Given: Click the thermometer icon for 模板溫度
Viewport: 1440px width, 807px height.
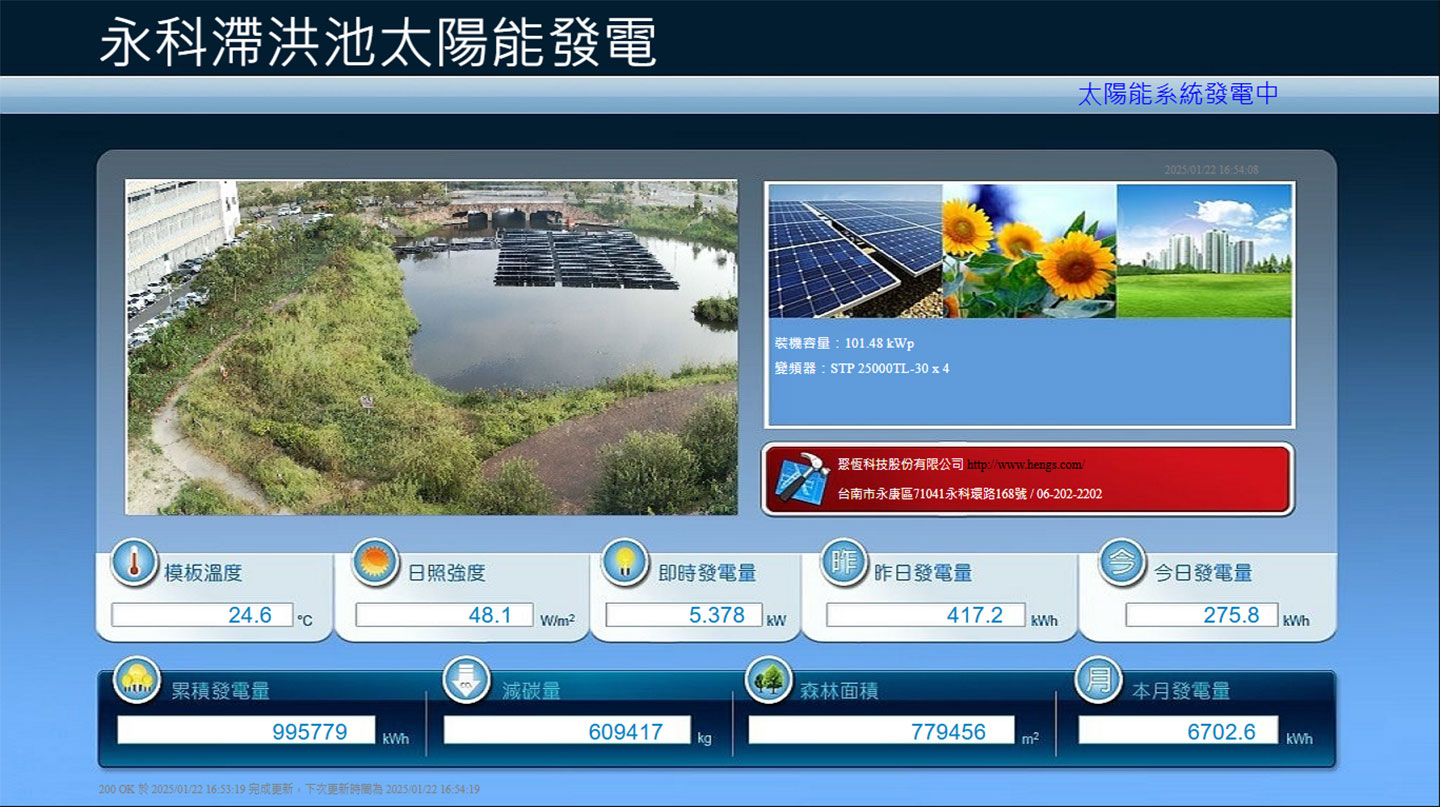Looking at the screenshot, I should [134, 563].
